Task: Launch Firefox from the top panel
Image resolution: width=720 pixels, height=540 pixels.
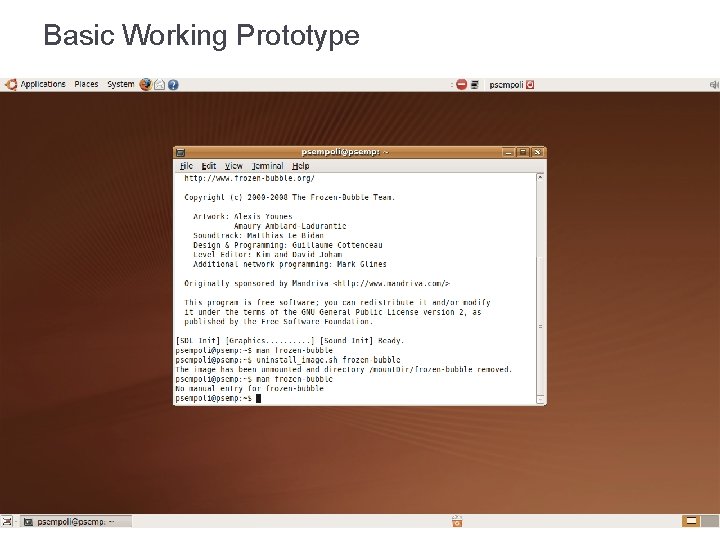Action: coord(146,84)
